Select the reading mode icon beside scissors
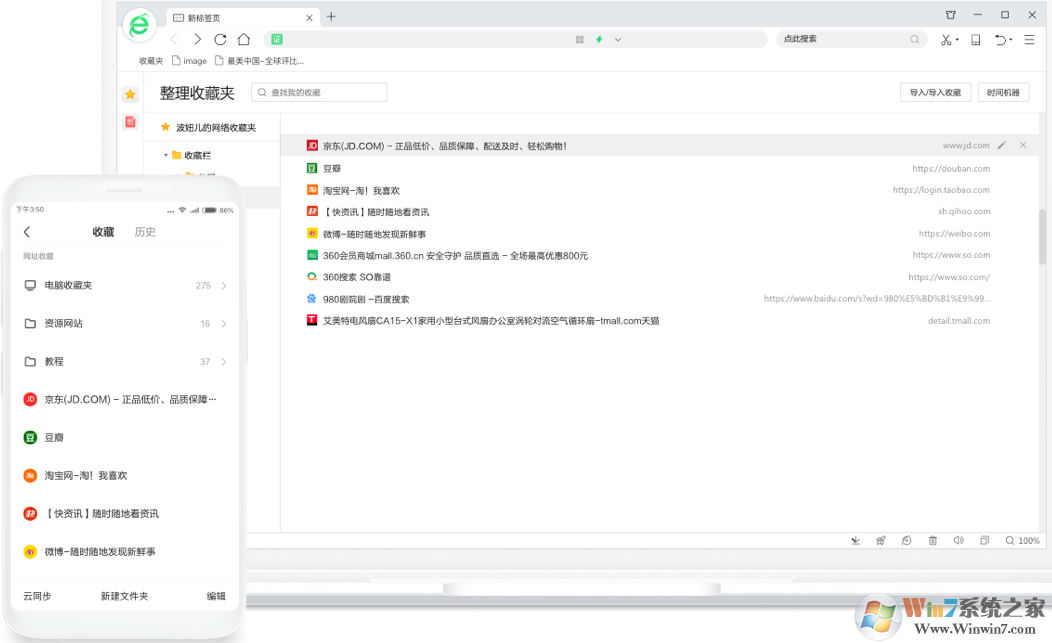 975,39
